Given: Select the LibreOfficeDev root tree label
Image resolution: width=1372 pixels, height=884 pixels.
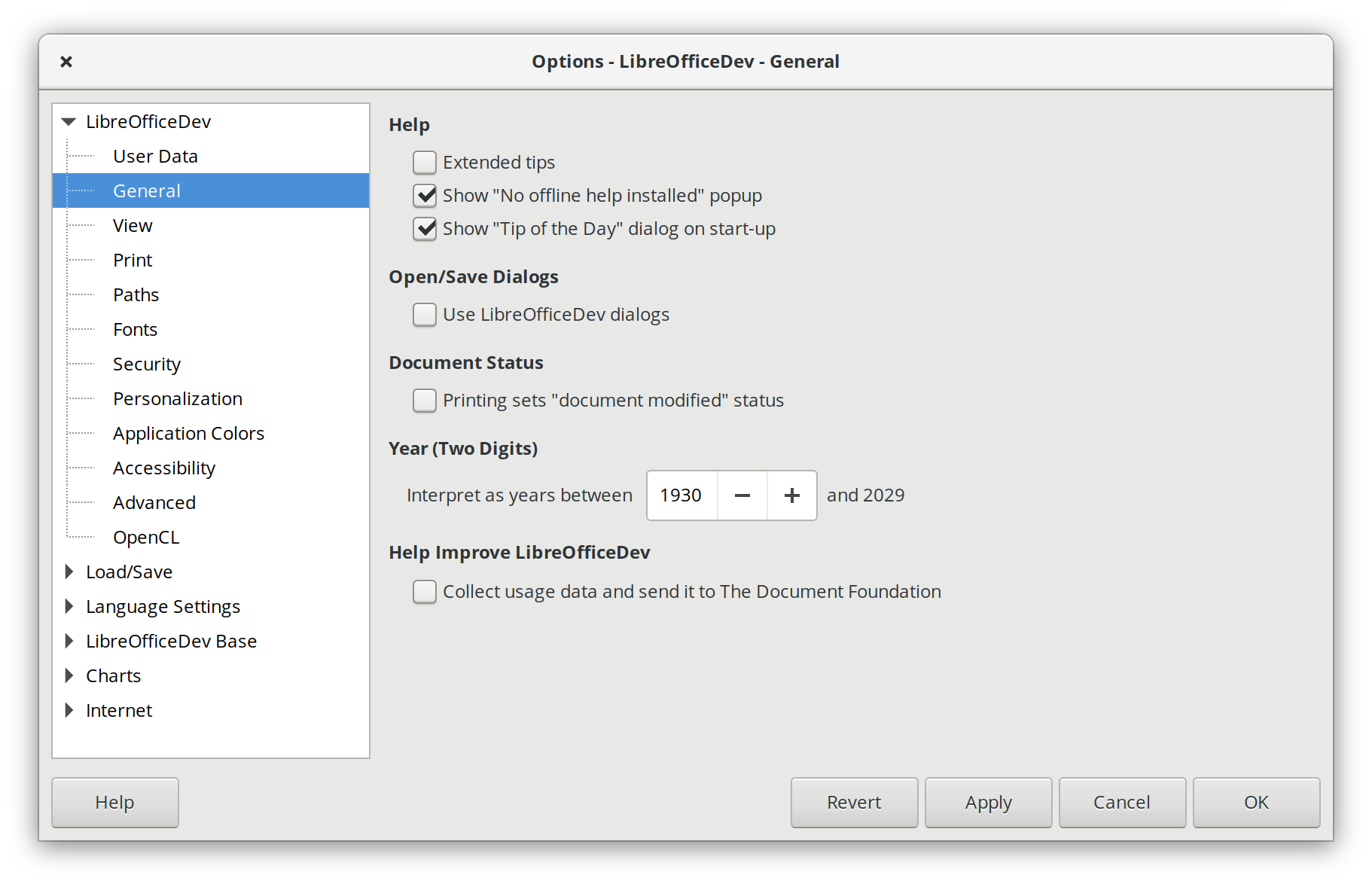Looking at the screenshot, I should (x=148, y=122).
